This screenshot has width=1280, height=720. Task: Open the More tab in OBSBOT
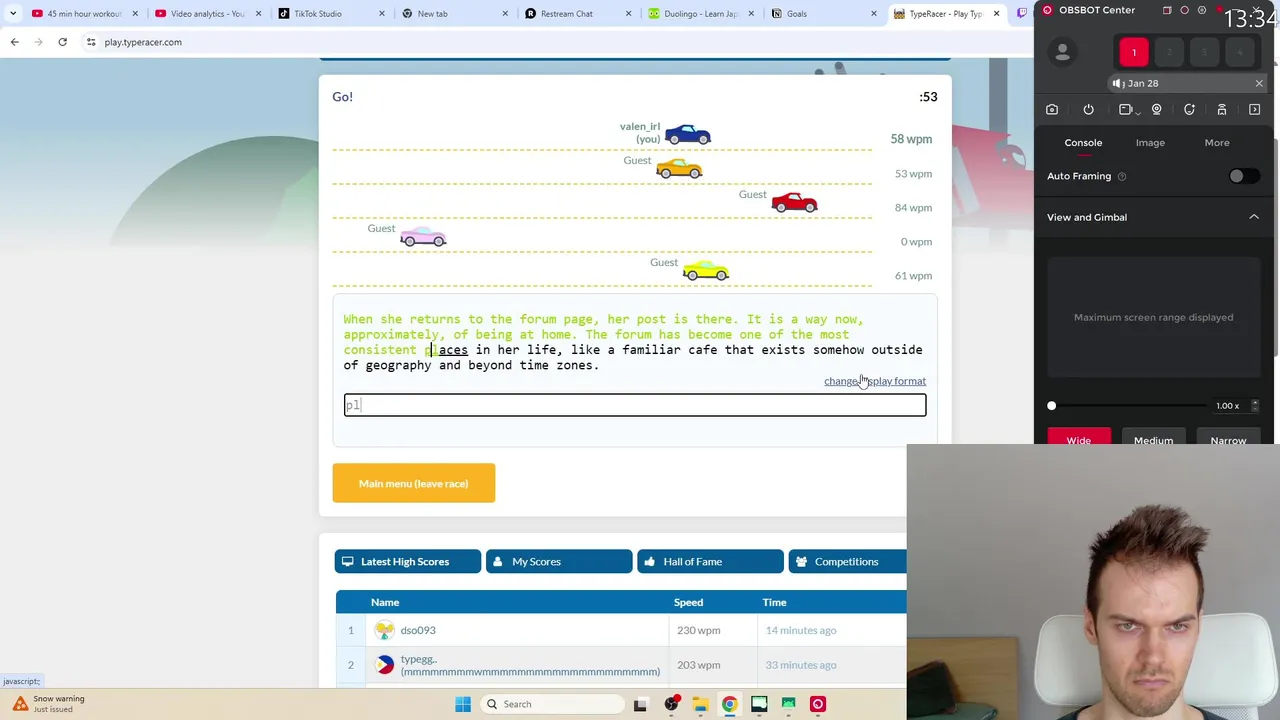click(1217, 143)
